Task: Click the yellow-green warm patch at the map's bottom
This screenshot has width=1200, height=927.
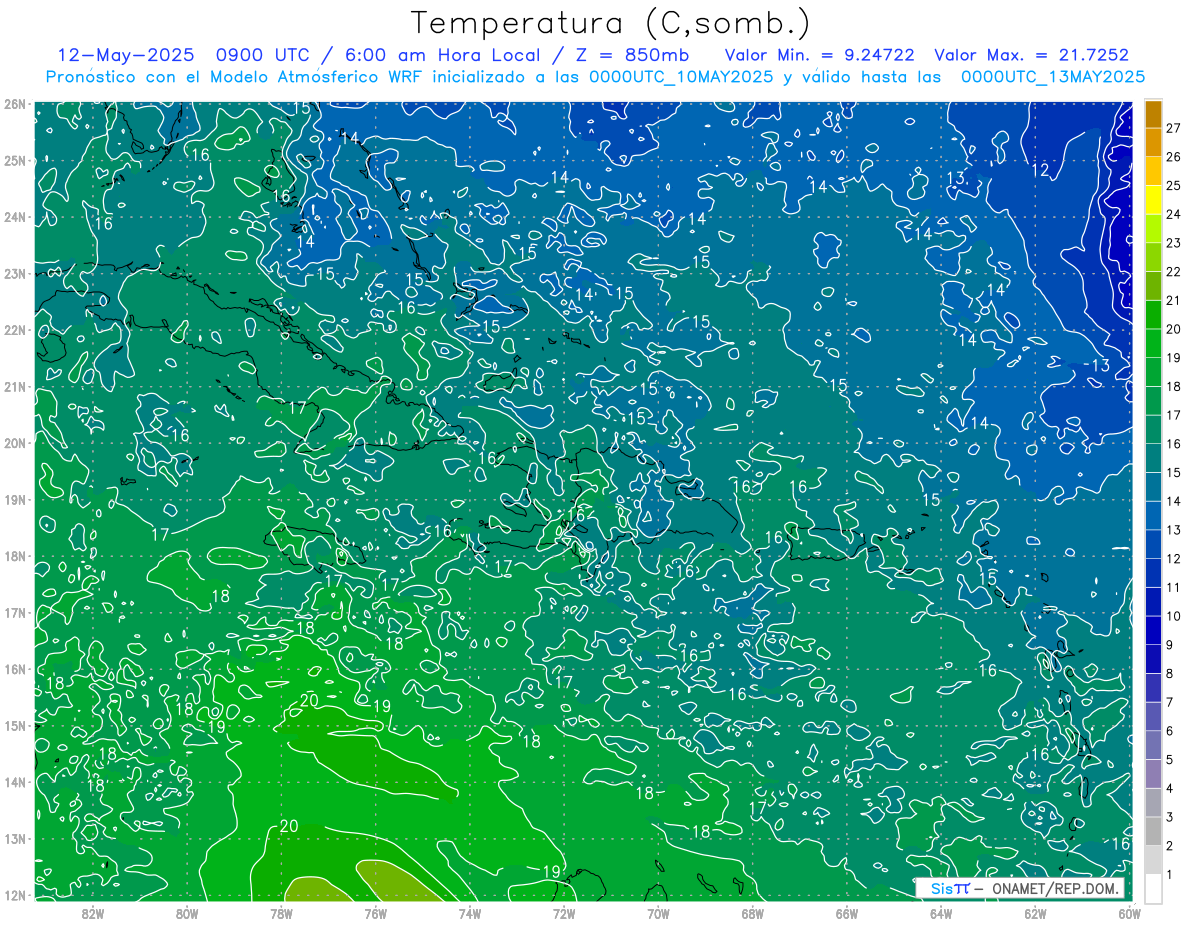Action: 395,880
